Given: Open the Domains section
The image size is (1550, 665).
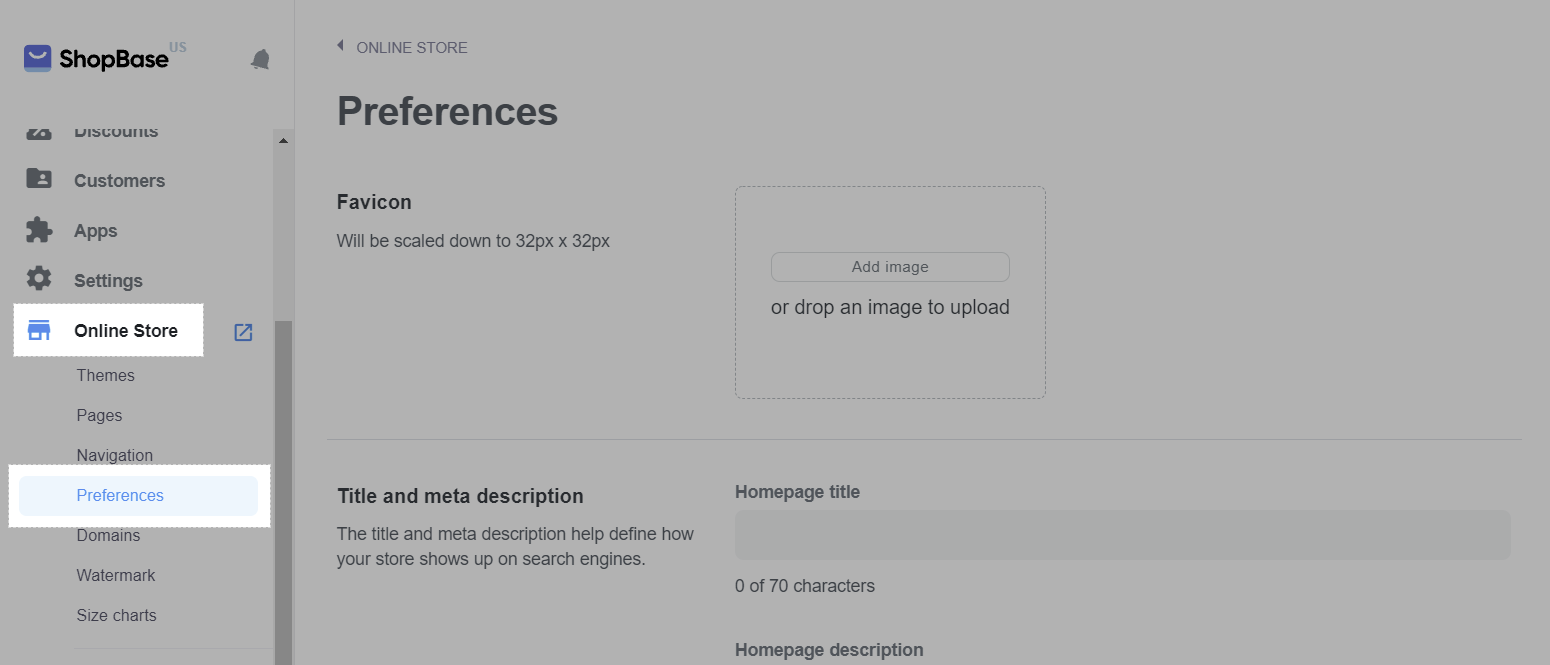Looking at the screenshot, I should pyautogui.click(x=108, y=536).
